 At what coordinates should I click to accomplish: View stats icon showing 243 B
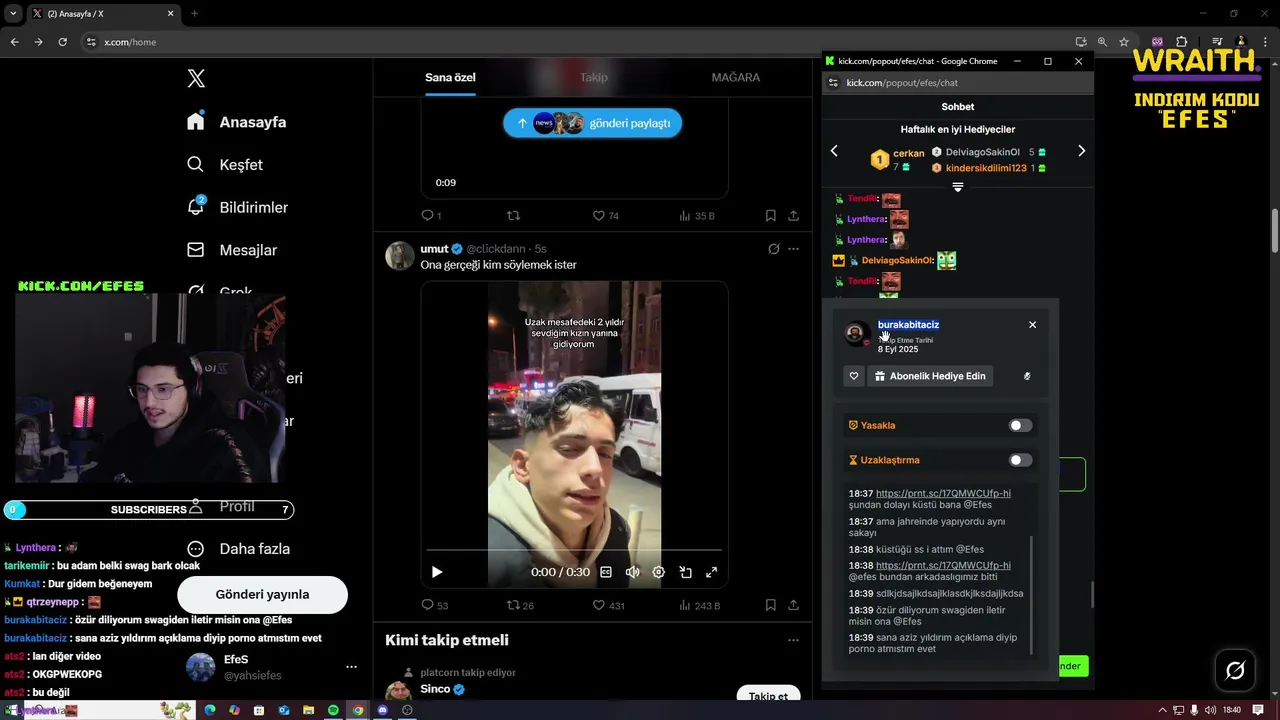coord(685,605)
